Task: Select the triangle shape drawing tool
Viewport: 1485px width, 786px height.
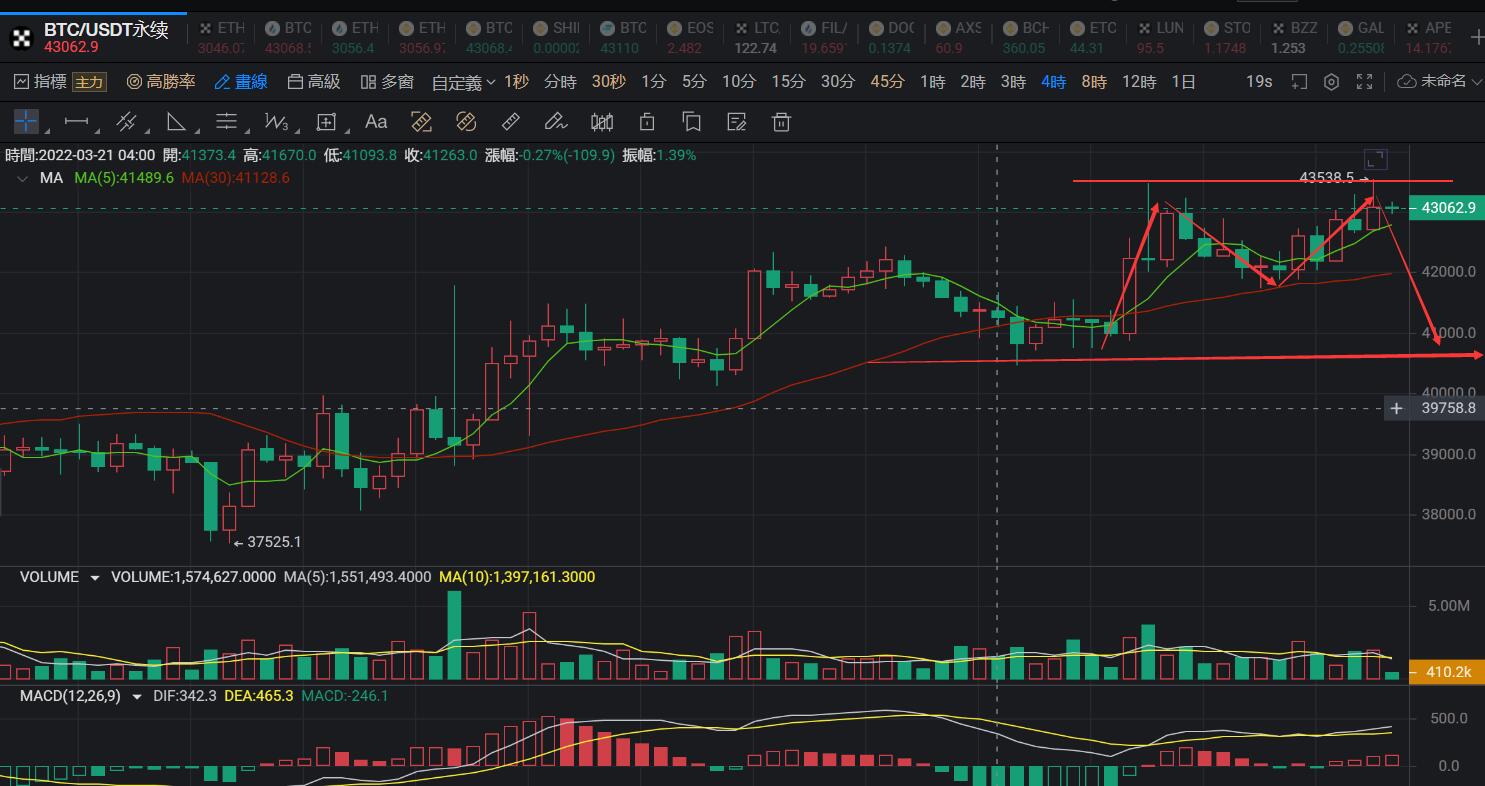Action: click(x=176, y=122)
